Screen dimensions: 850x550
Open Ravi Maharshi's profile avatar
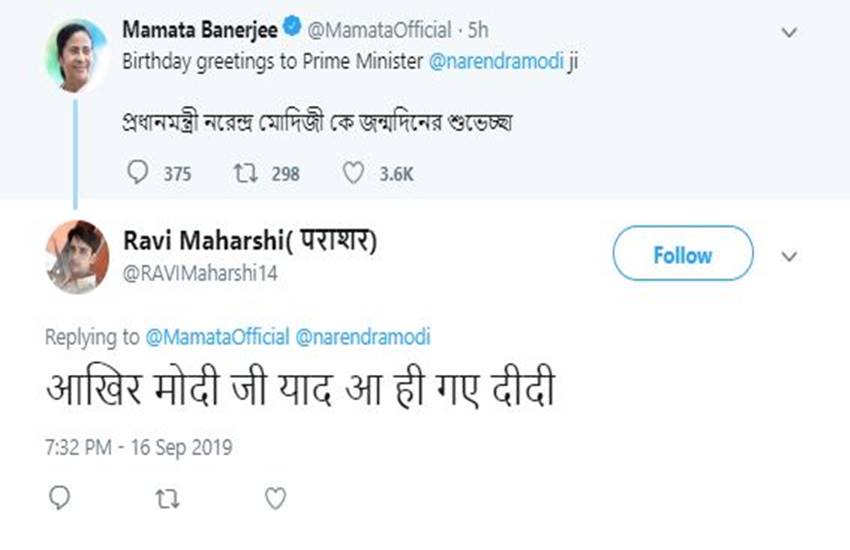click(x=77, y=257)
